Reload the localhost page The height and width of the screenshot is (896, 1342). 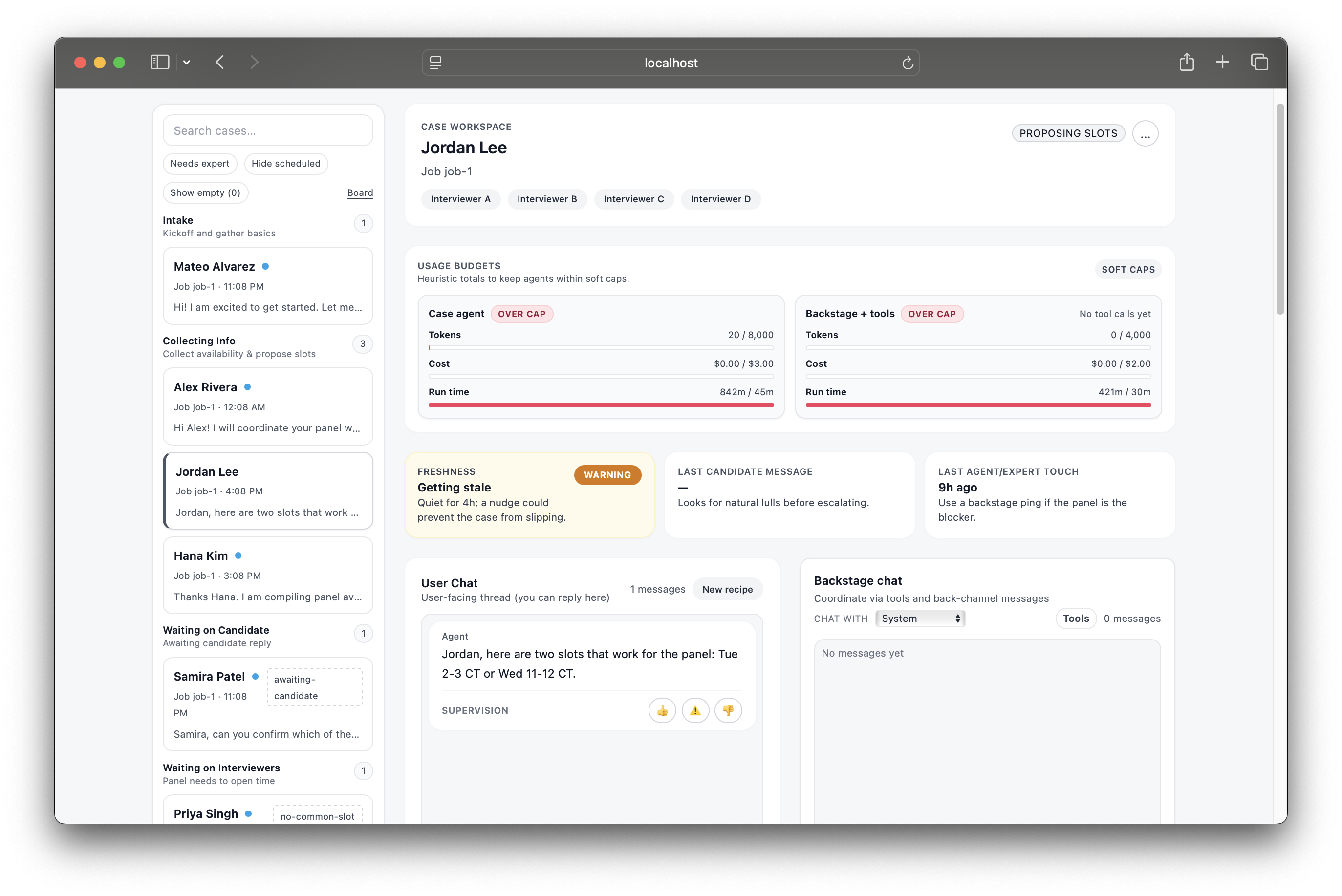[x=907, y=63]
